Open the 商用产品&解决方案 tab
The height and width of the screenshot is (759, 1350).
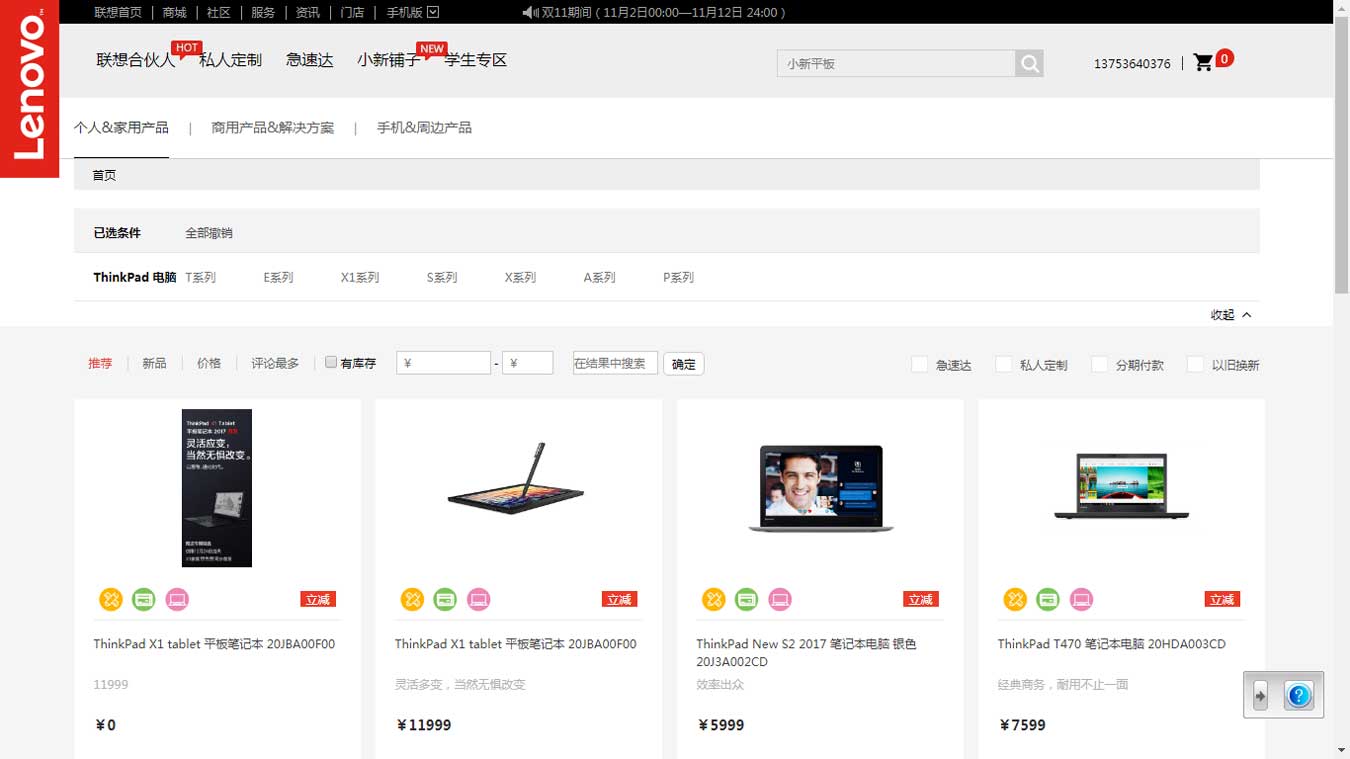[272, 128]
